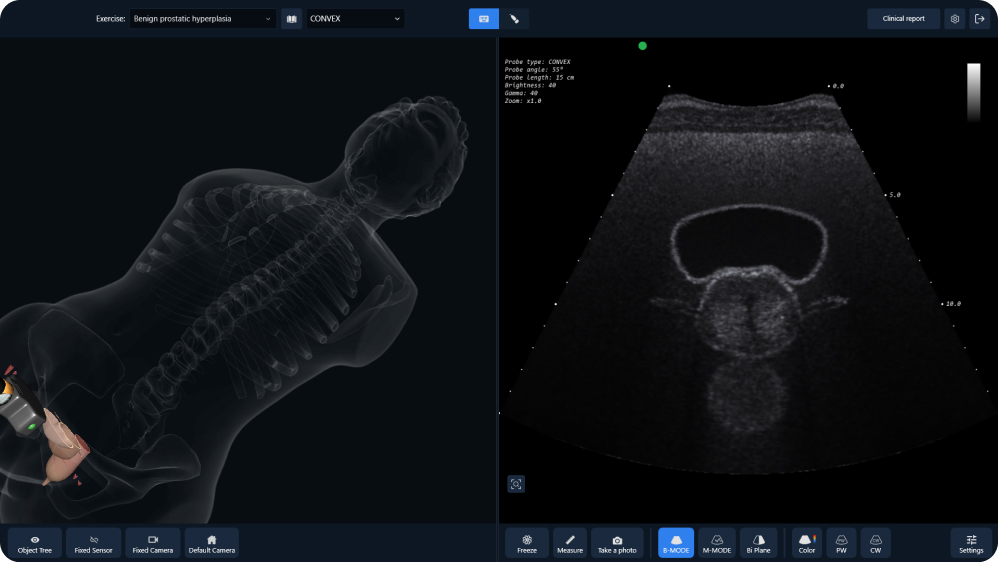Freeze the ultrasound image
Viewport: 998px width, 563px height.
[x=527, y=543]
